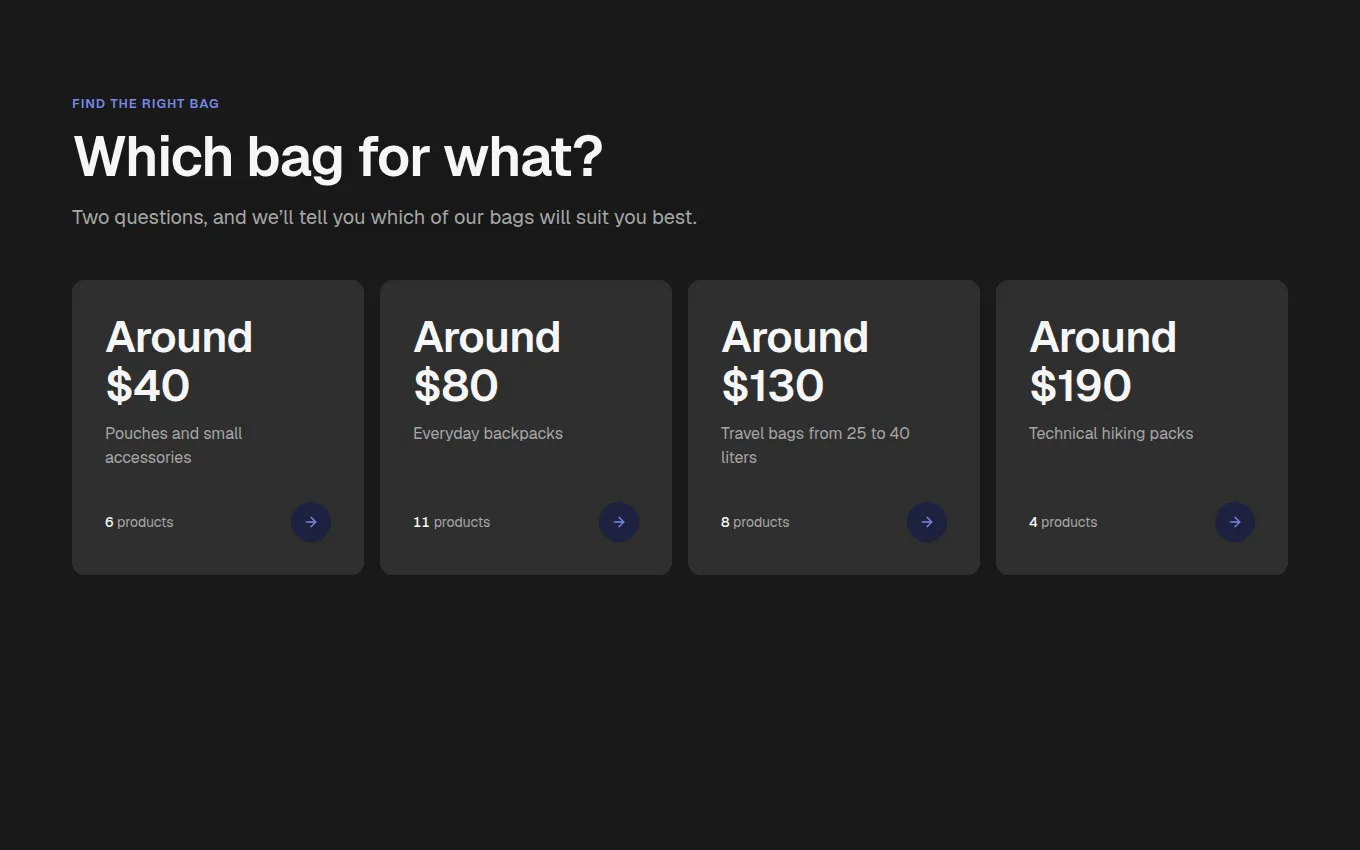Click the 'Two questions' subtitle text

[x=384, y=217]
